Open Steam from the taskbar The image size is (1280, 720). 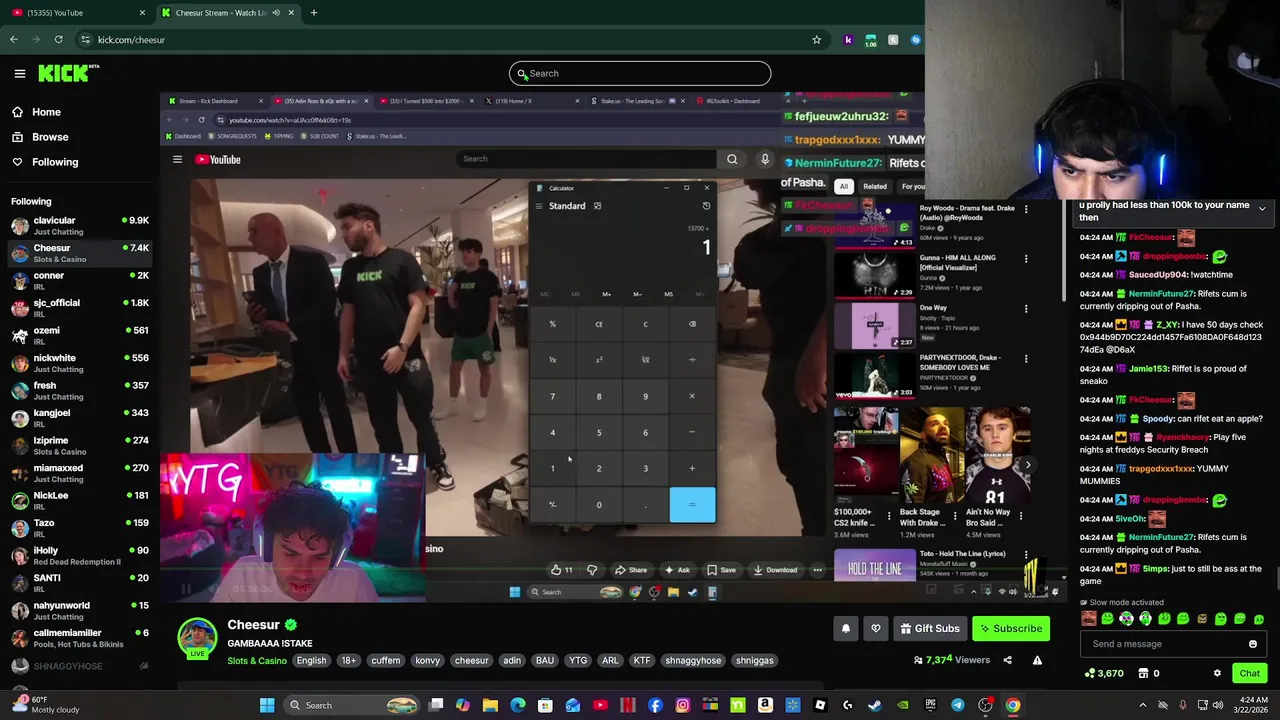click(x=875, y=705)
